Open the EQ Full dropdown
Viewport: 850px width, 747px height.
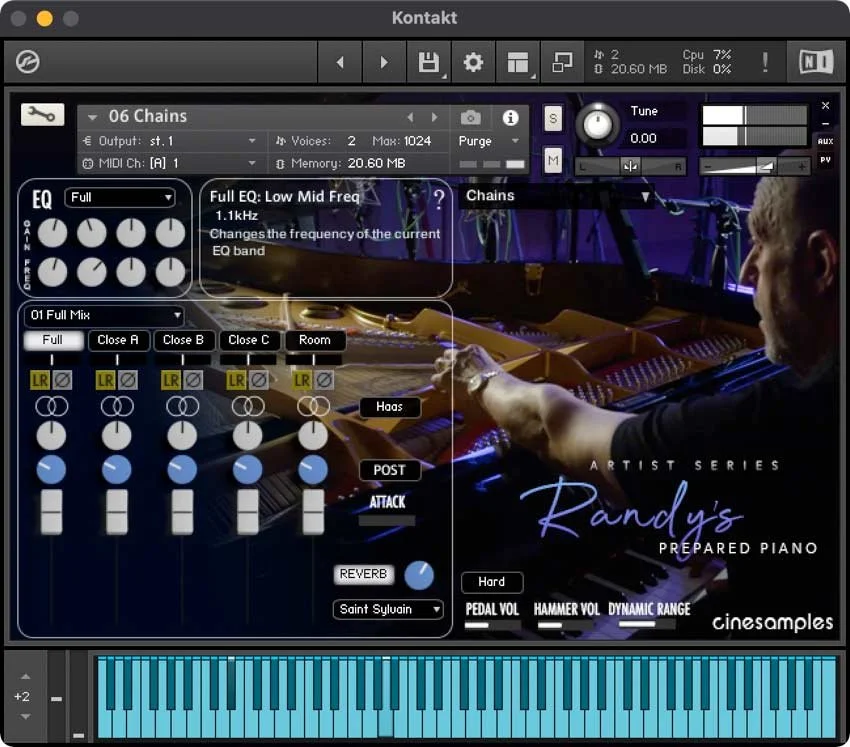pos(120,197)
